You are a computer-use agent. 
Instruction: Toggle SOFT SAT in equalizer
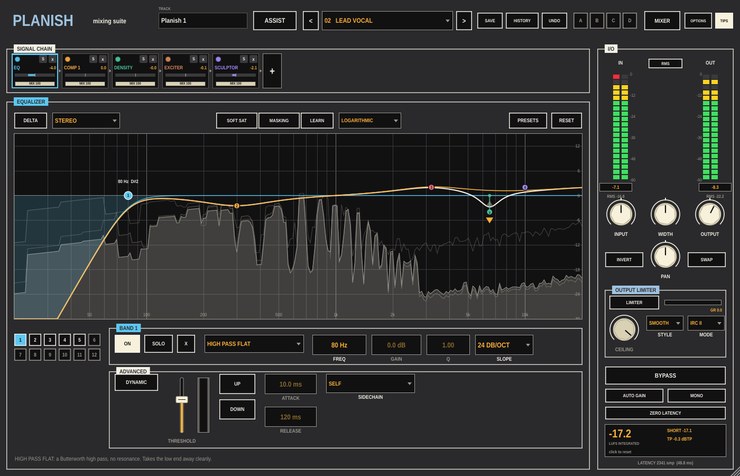(236, 121)
